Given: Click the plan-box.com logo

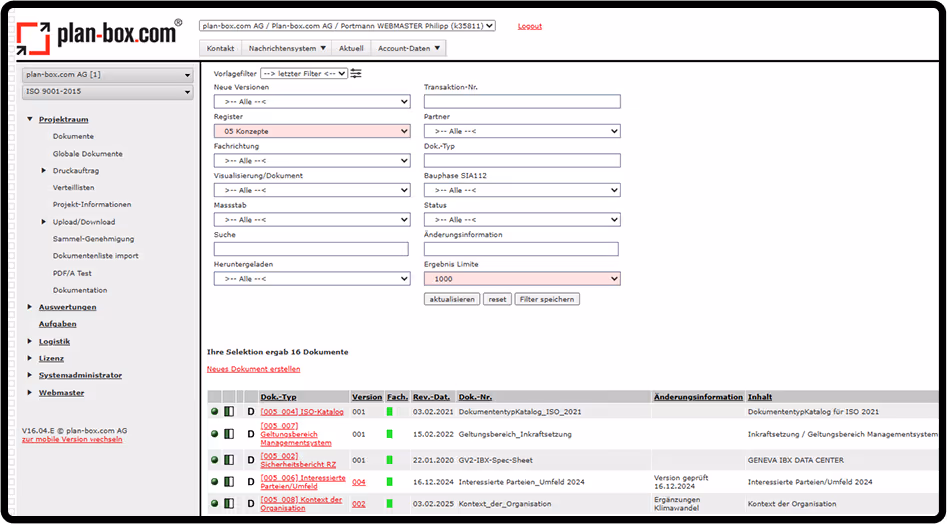Looking at the screenshot, I should pyautogui.click(x=100, y=36).
